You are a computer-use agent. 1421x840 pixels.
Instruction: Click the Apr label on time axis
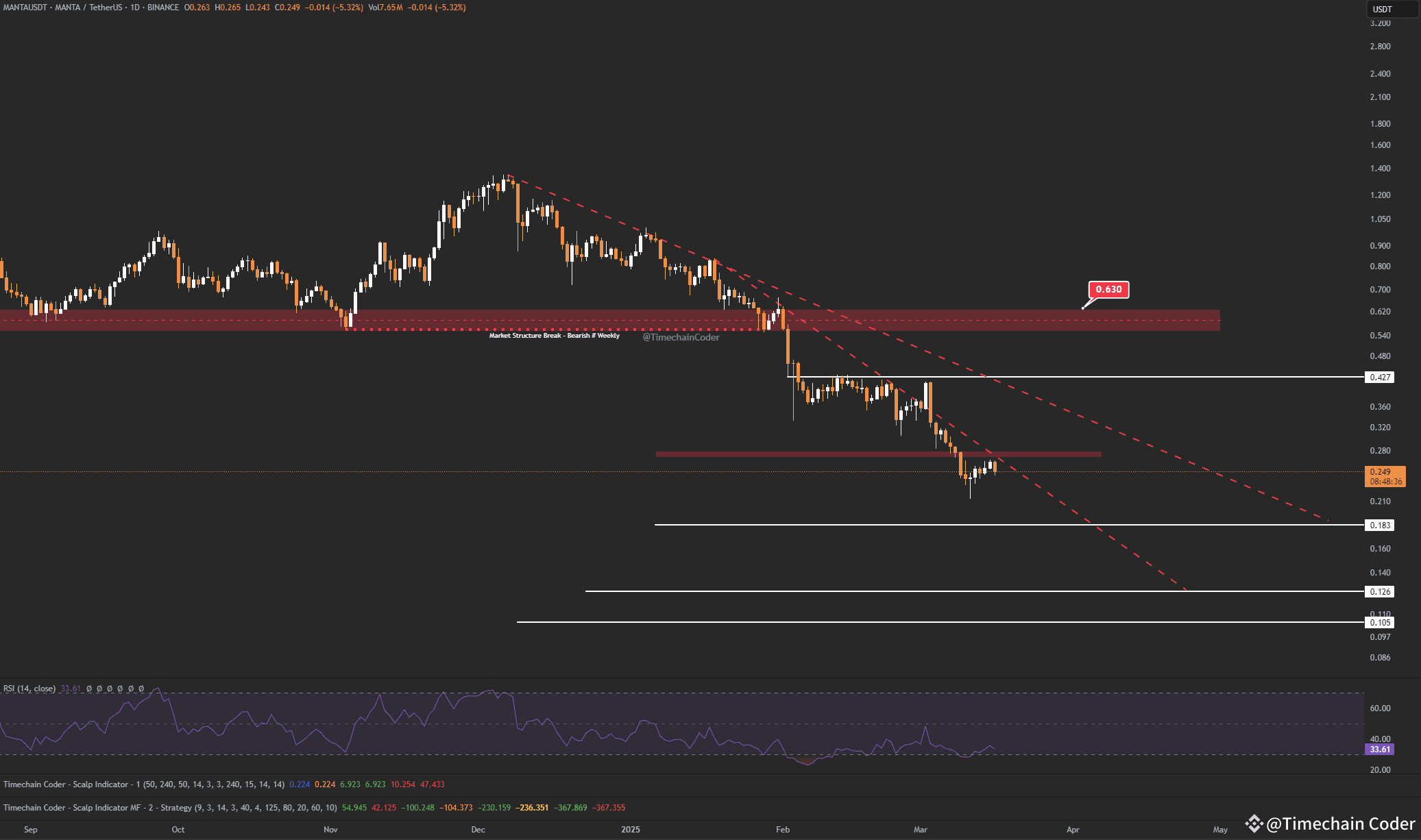[x=1073, y=830]
